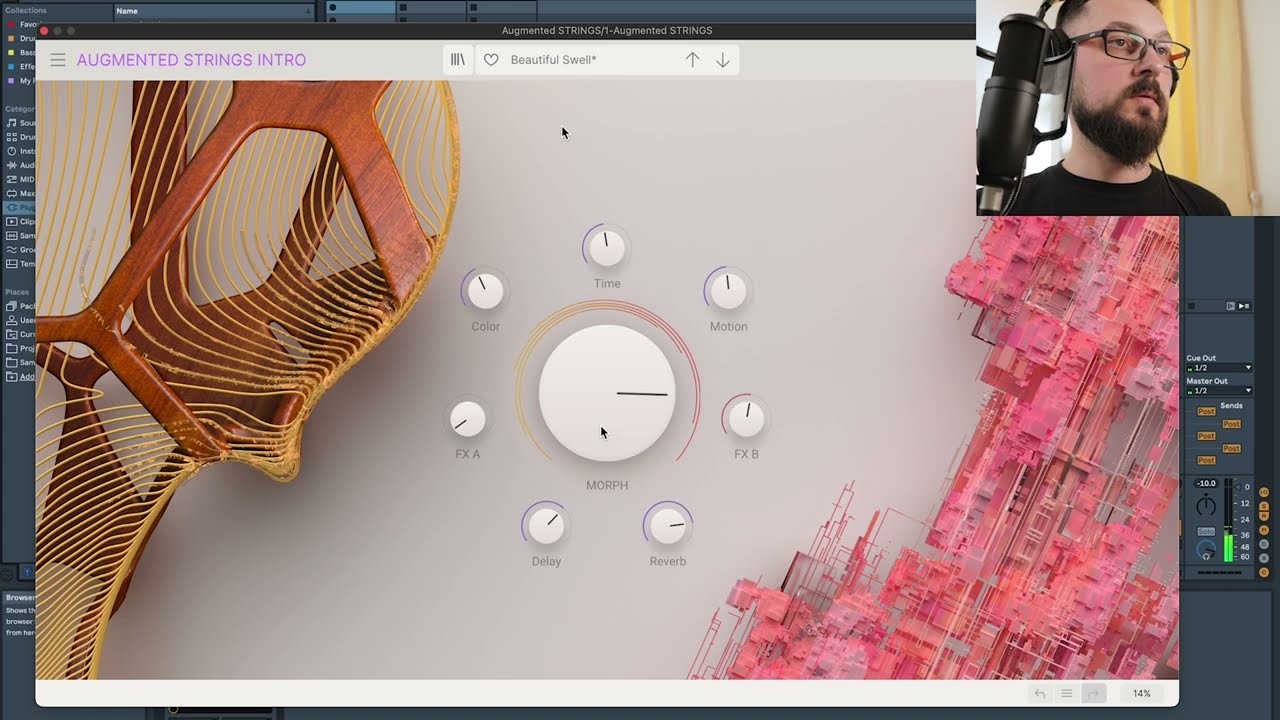
Task: Select the Clips category icon
Action: point(11,221)
